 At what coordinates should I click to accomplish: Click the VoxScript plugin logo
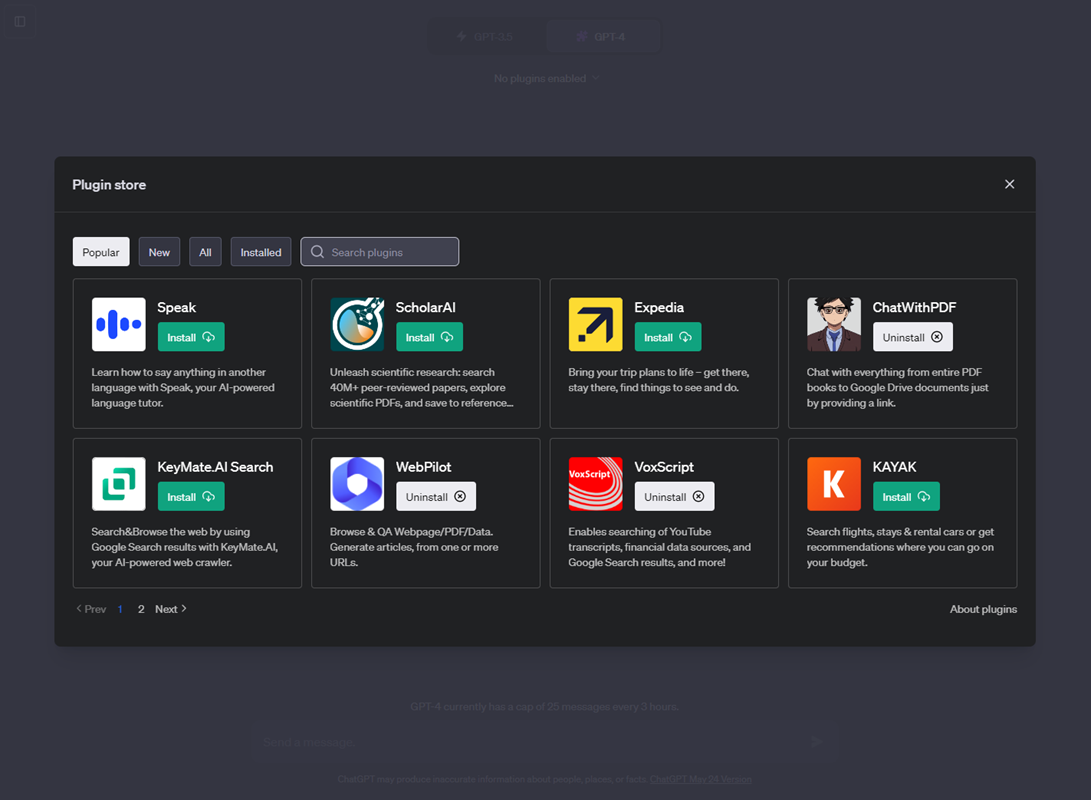(596, 483)
